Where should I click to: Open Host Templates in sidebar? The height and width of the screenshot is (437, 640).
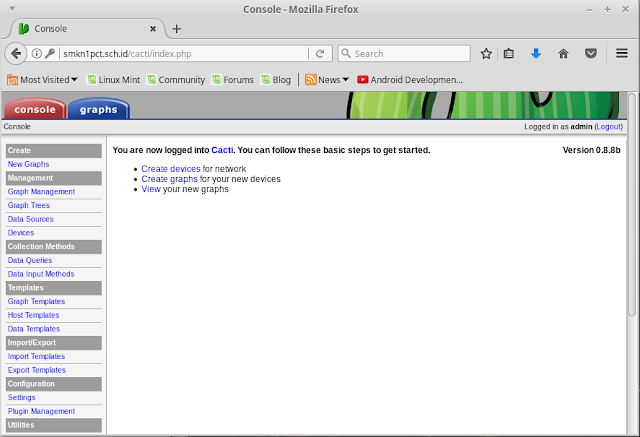[x=33, y=315]
